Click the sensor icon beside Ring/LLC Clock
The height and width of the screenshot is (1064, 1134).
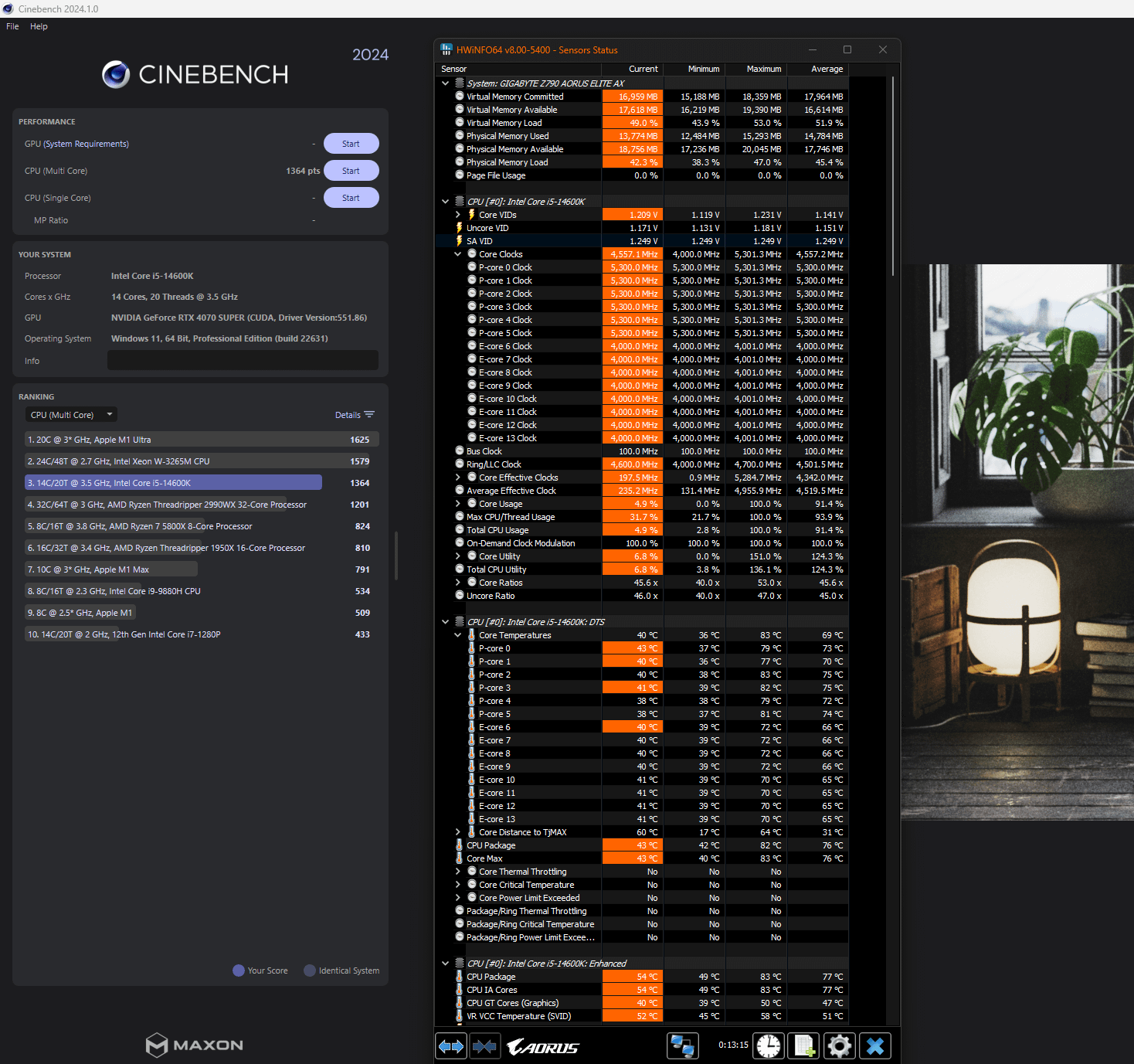[460, 464]
